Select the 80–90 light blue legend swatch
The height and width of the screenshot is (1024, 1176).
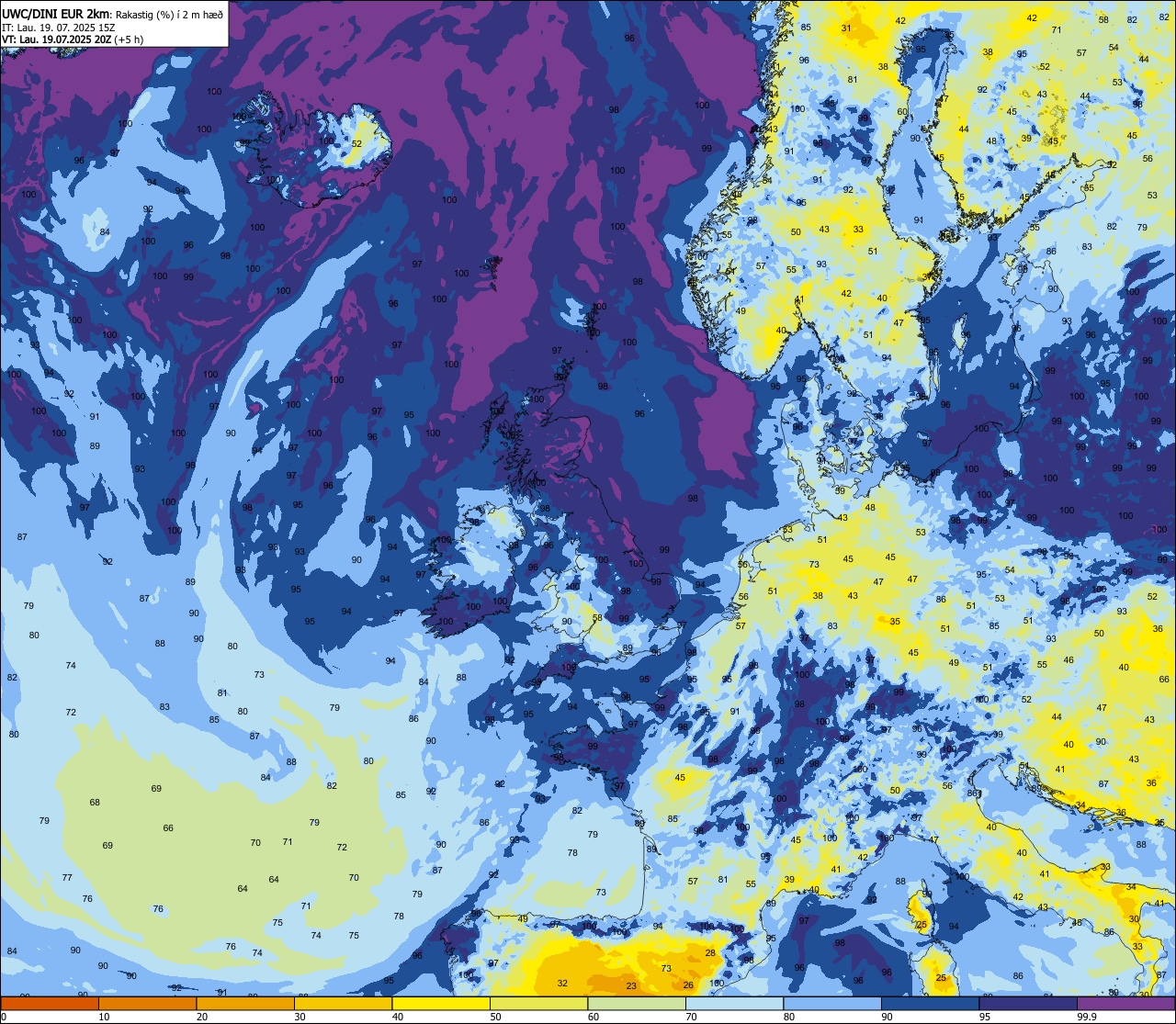(x=832, y=1003)
